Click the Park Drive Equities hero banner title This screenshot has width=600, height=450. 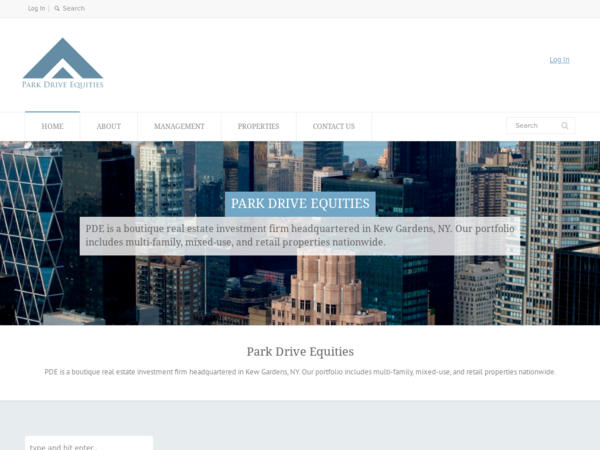(x=300, y=204)
